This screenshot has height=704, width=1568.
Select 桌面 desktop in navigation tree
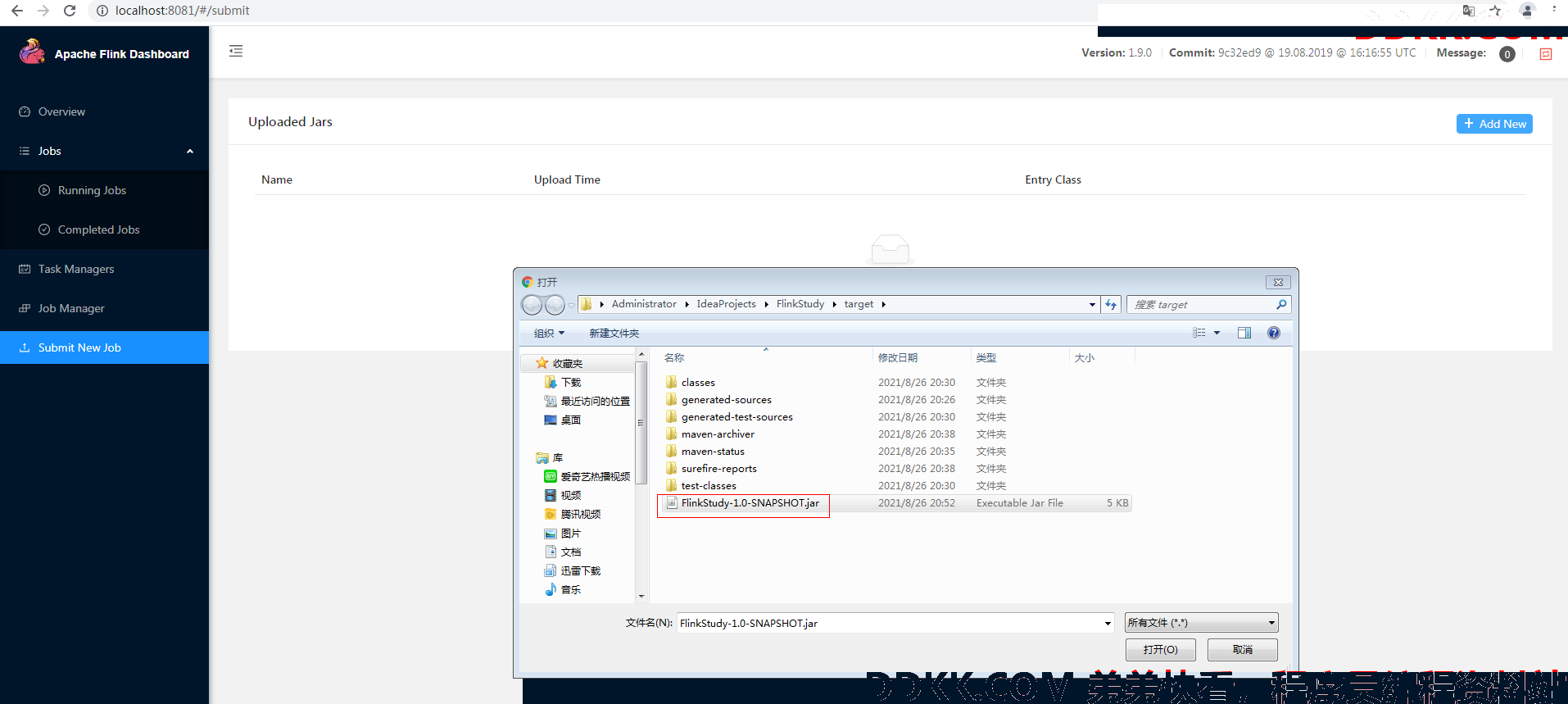click(x=570, y=420)
